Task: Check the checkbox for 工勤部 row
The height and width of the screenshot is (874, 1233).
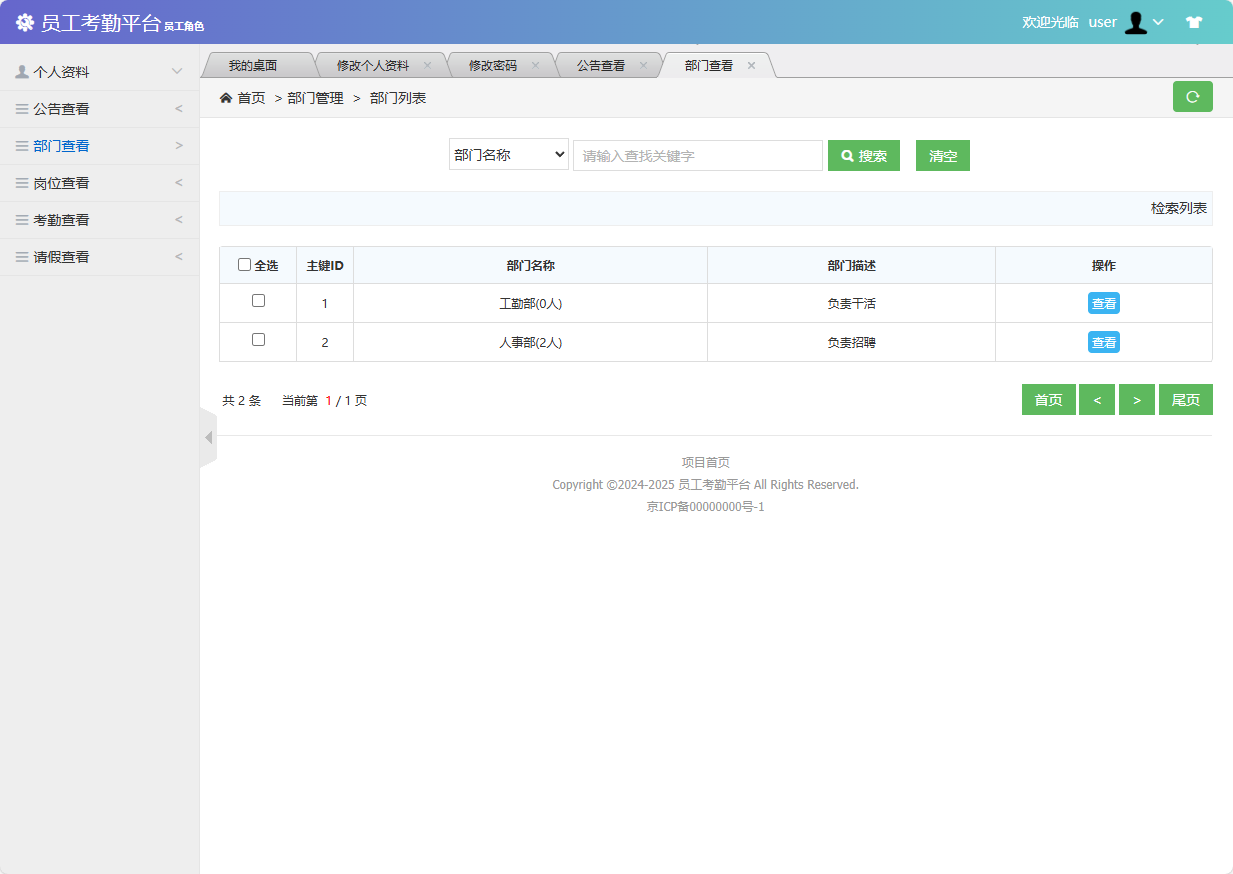Action: pos(257,300)
